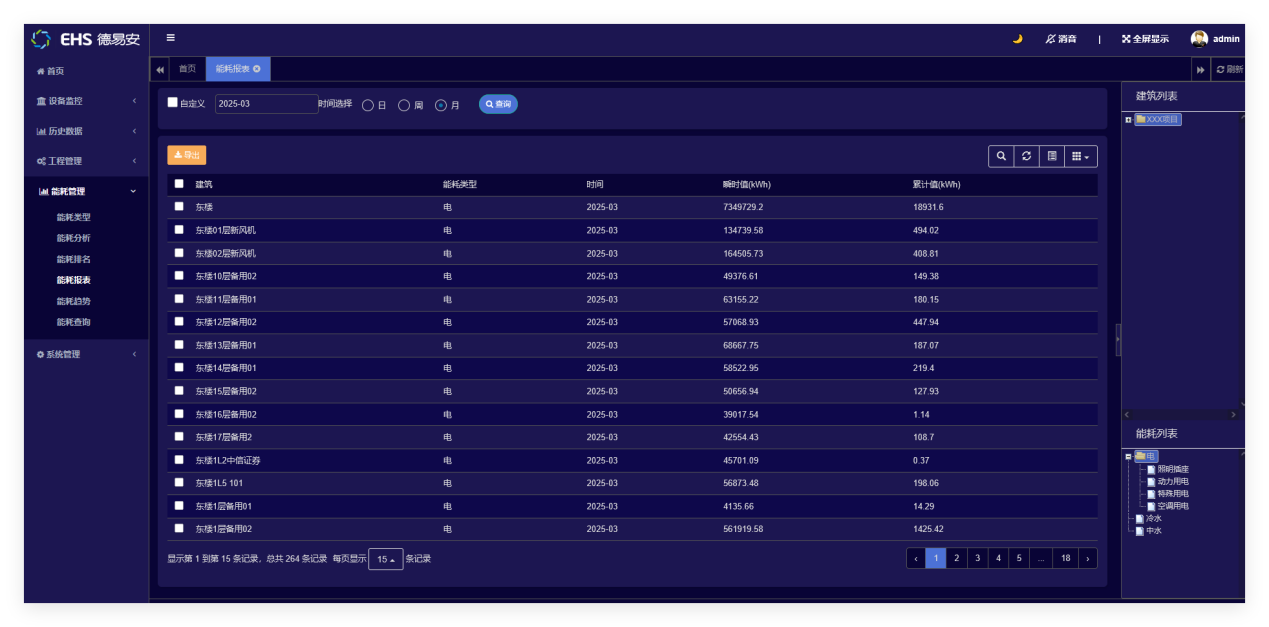This screenshot has width=1269, height=627.
Task: Select the 周 radio button
Action: (404, 105)
